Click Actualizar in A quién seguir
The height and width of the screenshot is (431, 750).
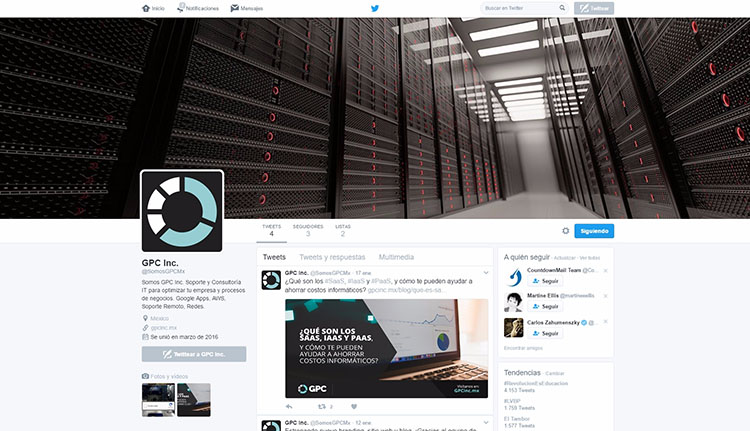pos(564,258)
